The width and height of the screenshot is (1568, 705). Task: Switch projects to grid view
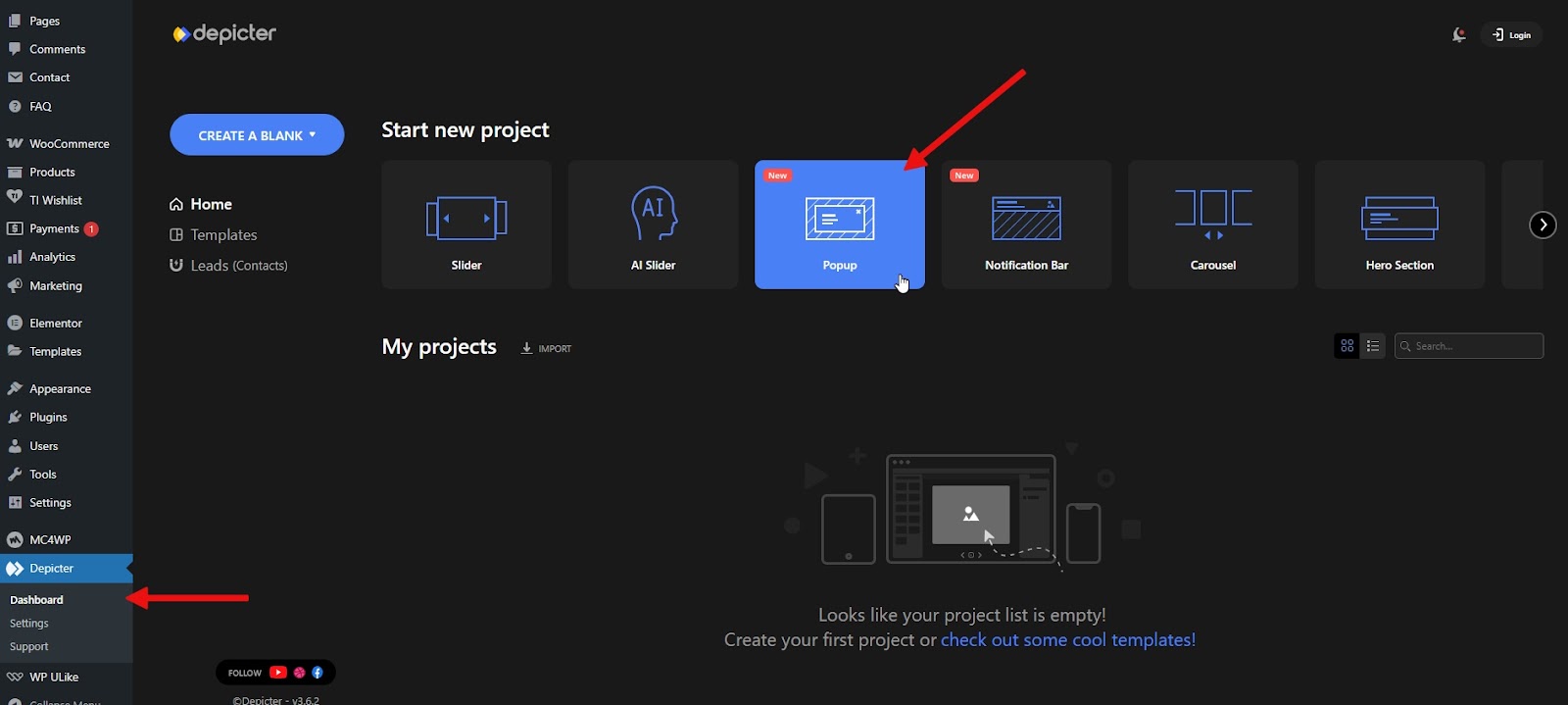[x=1347, y=346]
